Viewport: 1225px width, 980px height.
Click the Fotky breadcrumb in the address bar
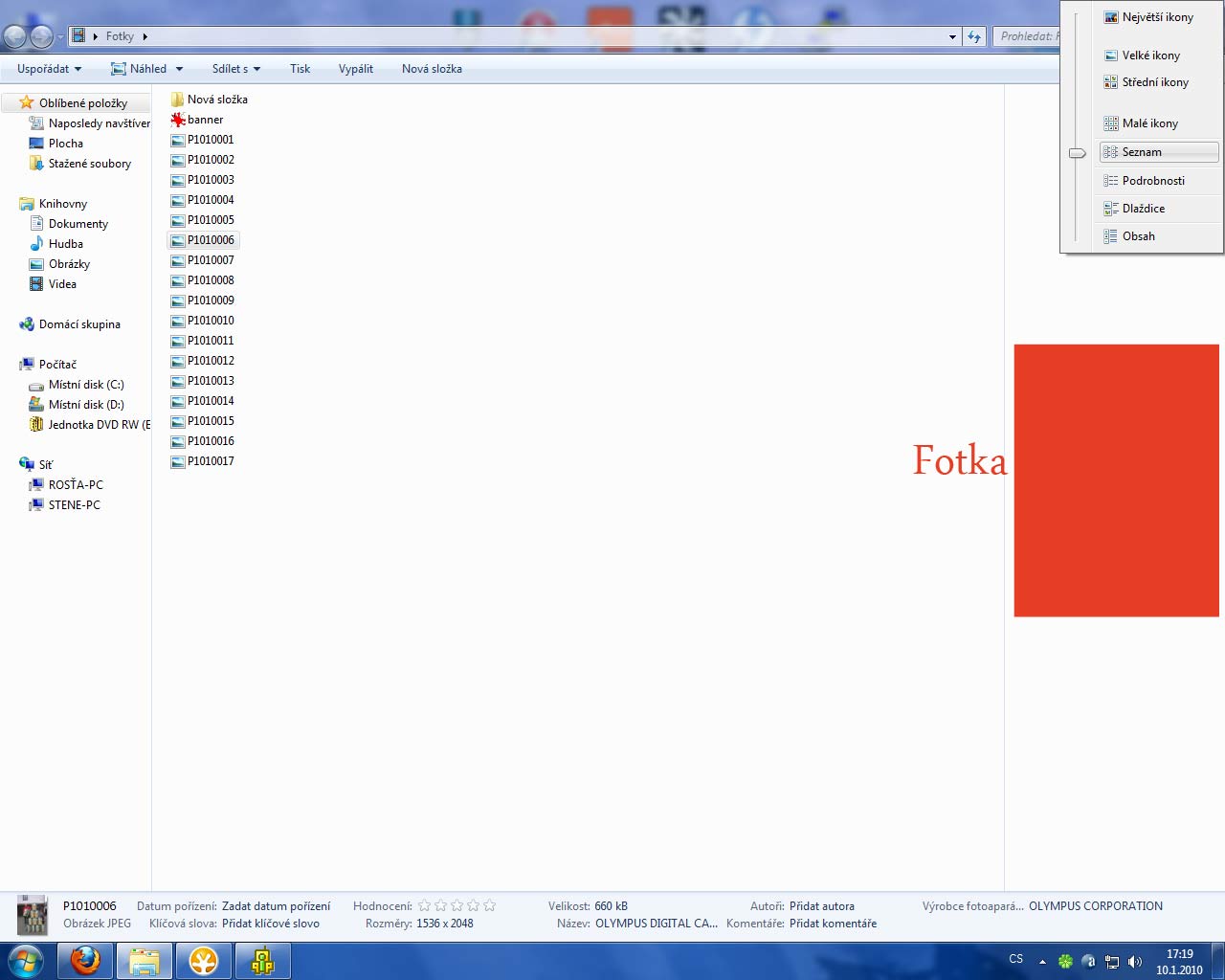click(x=120, y=36)
